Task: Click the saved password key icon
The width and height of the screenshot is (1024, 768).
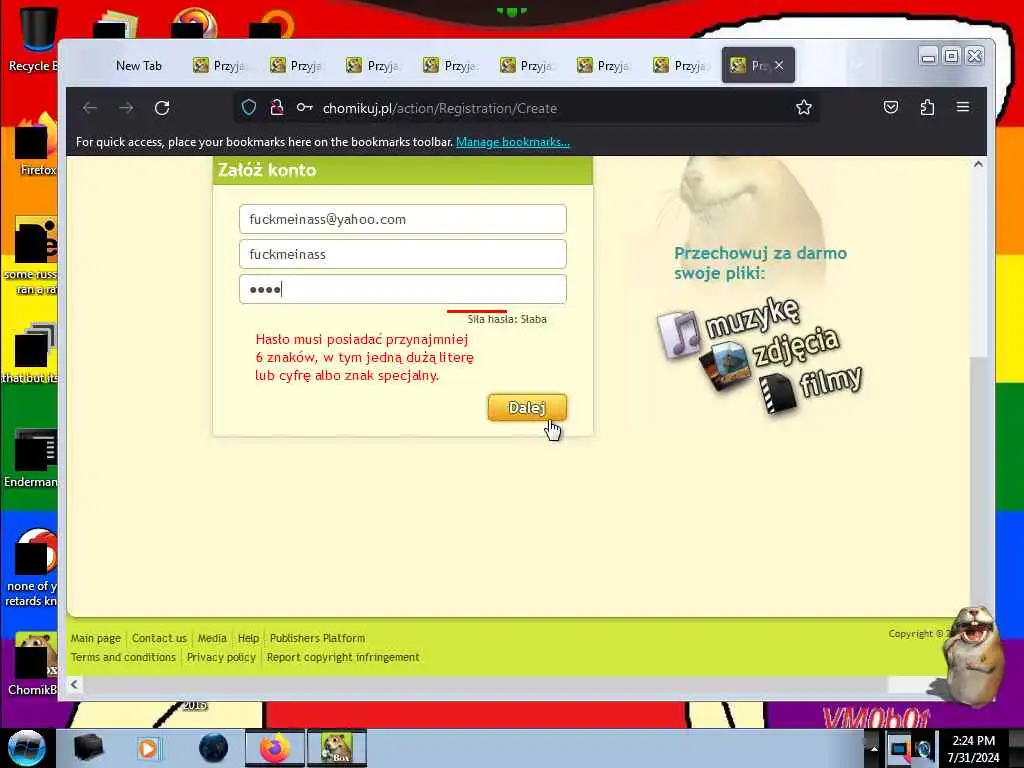Action: point(304,108)
